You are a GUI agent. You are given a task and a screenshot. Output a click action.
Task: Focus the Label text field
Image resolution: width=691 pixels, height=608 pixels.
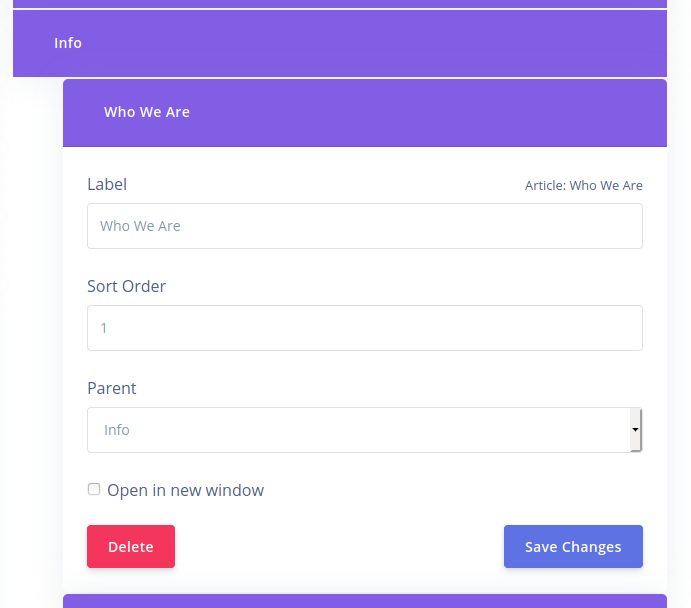364,226
